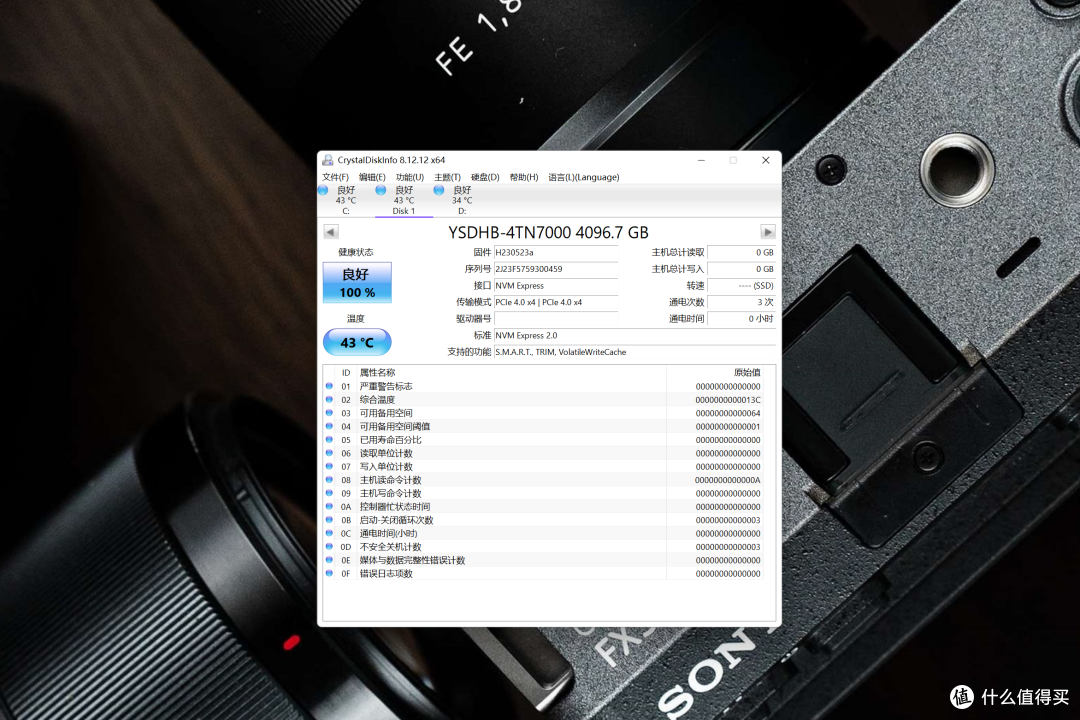Click raw value 00000000000001
This screenshot has width=1080, height=720.
(x=727, y=426)
